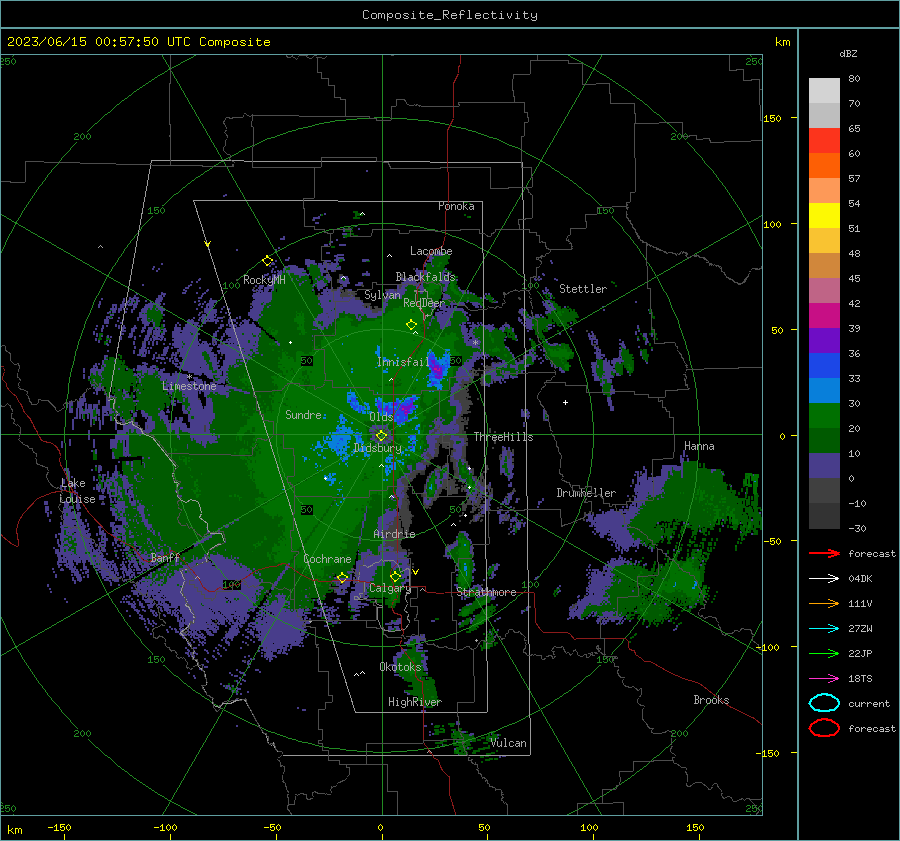Click the asterisk marker above Limestone

[x=190, y=377]
